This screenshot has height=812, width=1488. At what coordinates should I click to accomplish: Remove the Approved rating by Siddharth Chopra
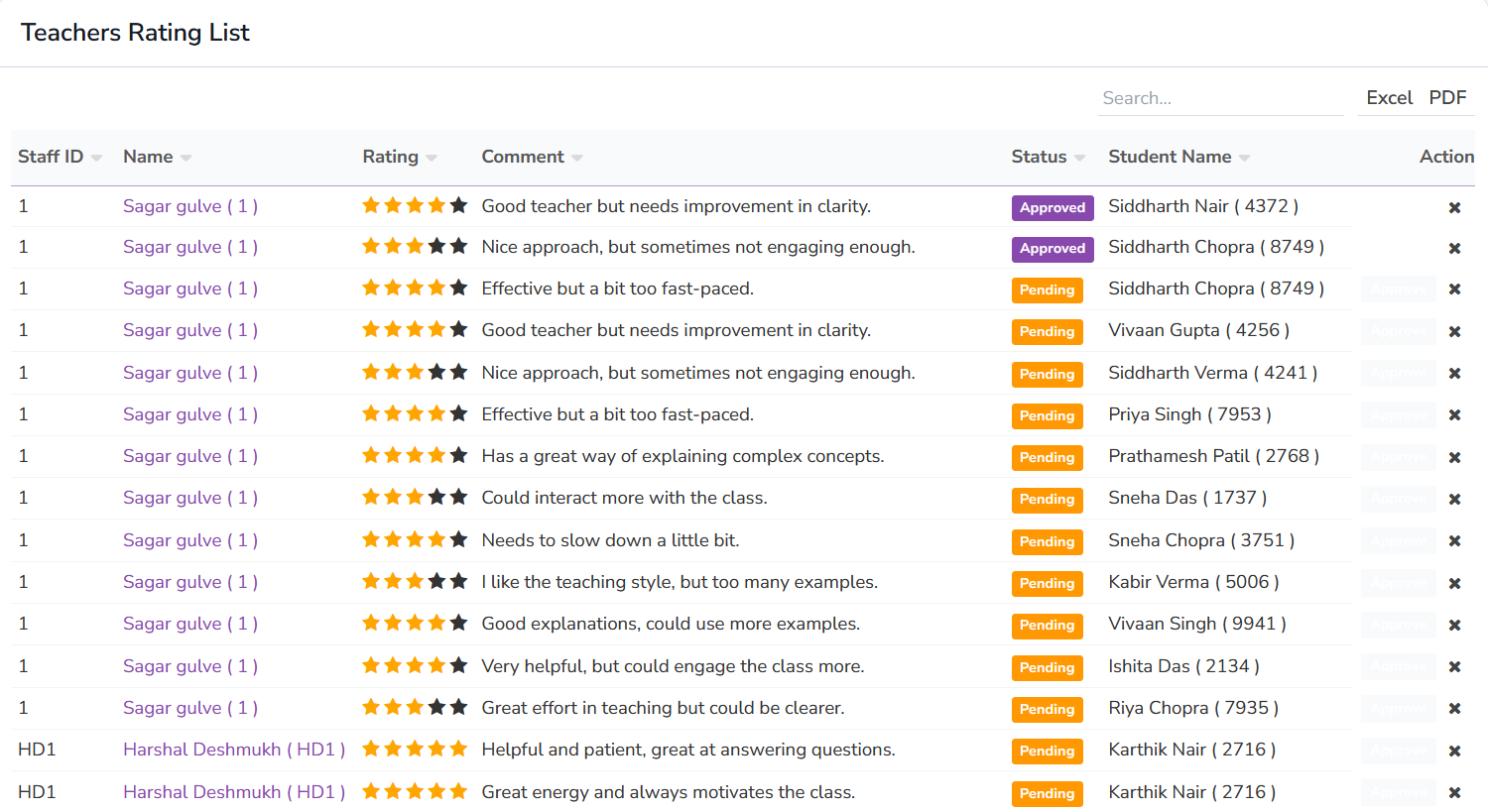1454,248
